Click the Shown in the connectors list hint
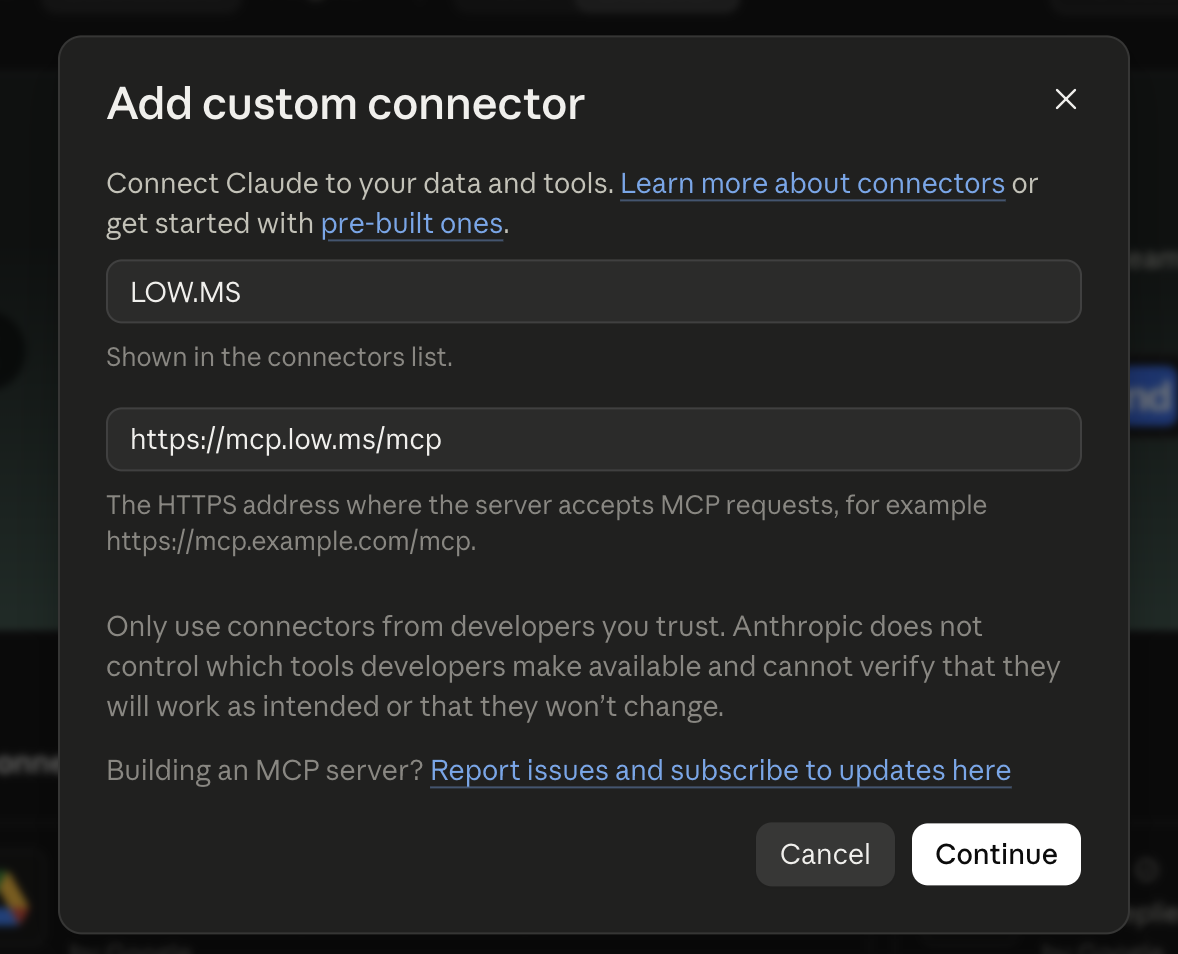The width and height of the screenshot is (1178, 954). 279,358
